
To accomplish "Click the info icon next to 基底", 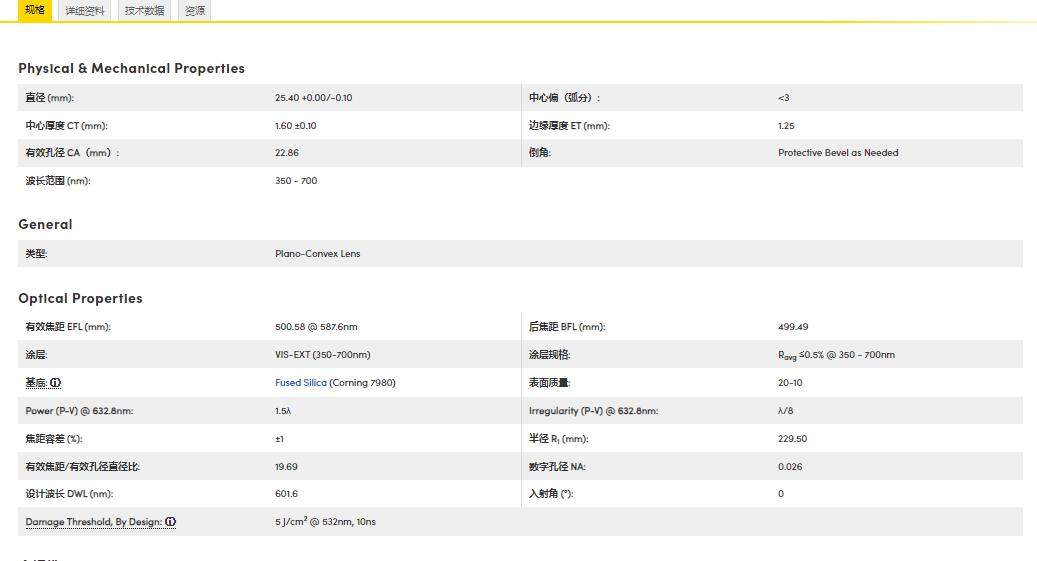I will tap(56, 383).
